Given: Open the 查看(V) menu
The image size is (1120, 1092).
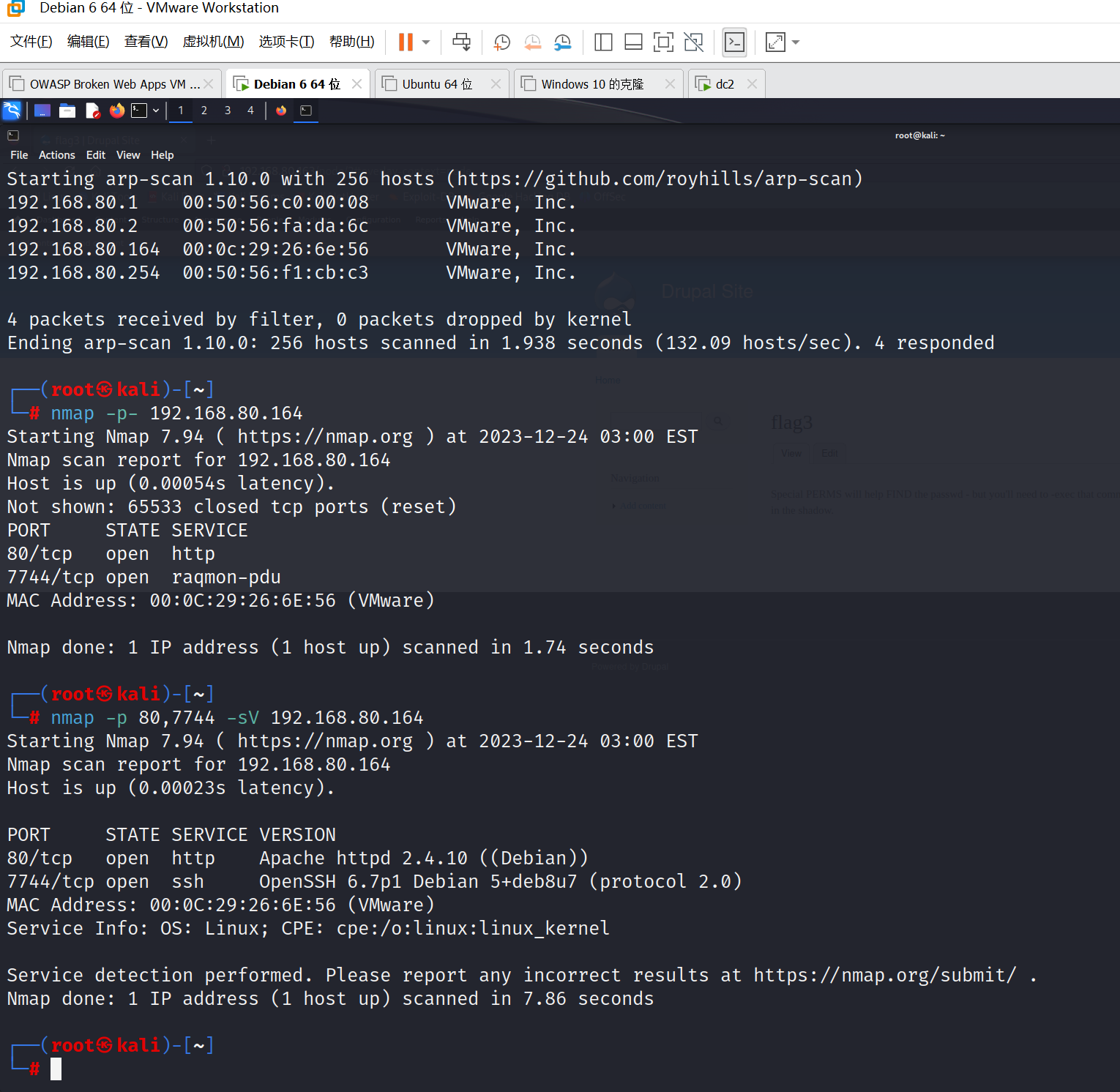Looking at the screenshot, I should pos(146,42).
